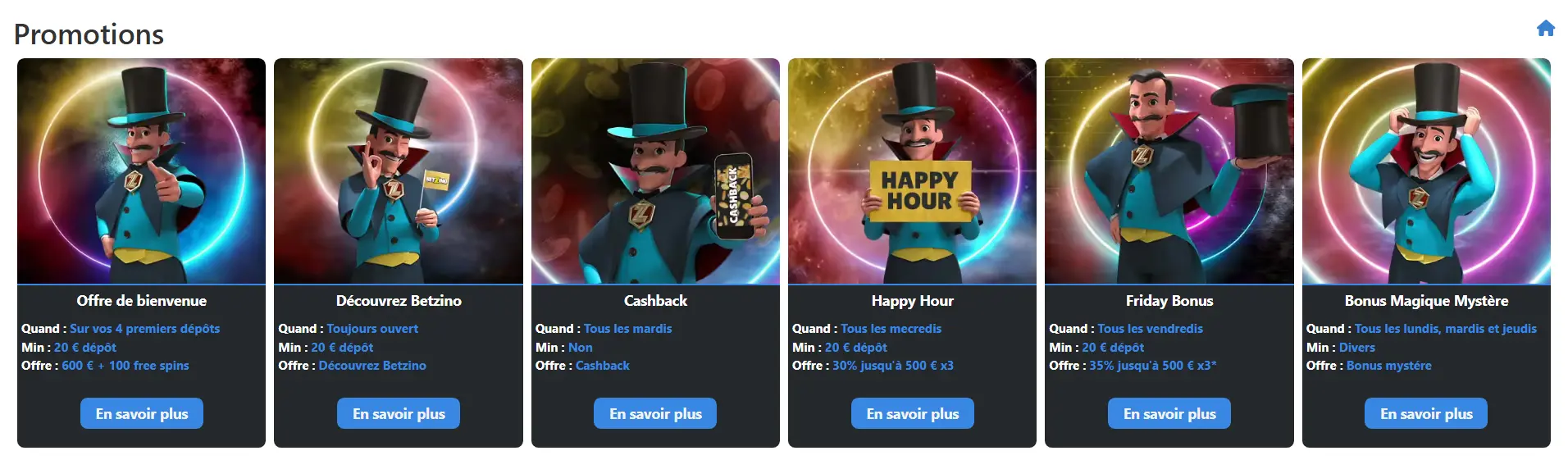Screen dimensions: 1568x469
Task: Click '35% jusqu'à 500 € x3*' offer text
Action: pyautogui.click(x=1153, y=366)
